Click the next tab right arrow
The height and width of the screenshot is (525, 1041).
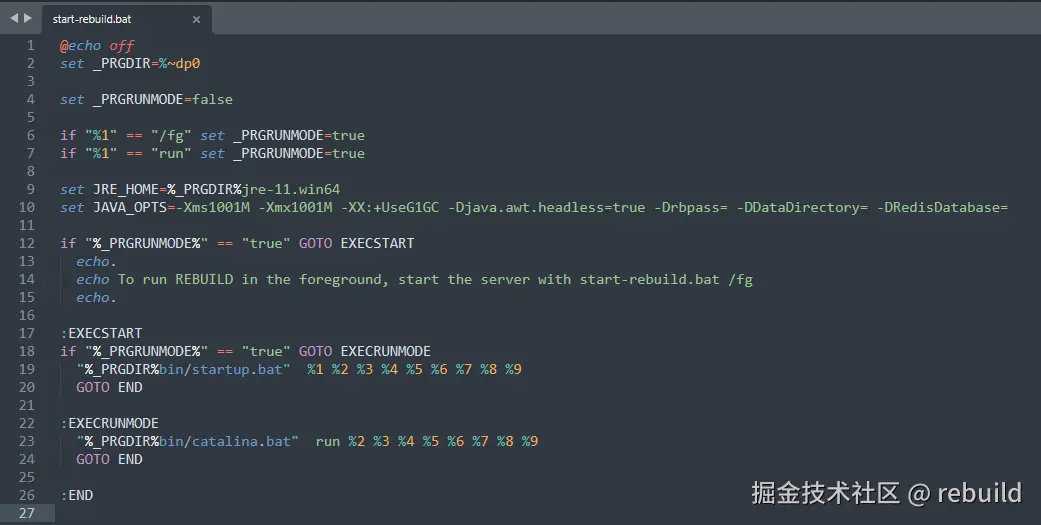coord(28,18)
